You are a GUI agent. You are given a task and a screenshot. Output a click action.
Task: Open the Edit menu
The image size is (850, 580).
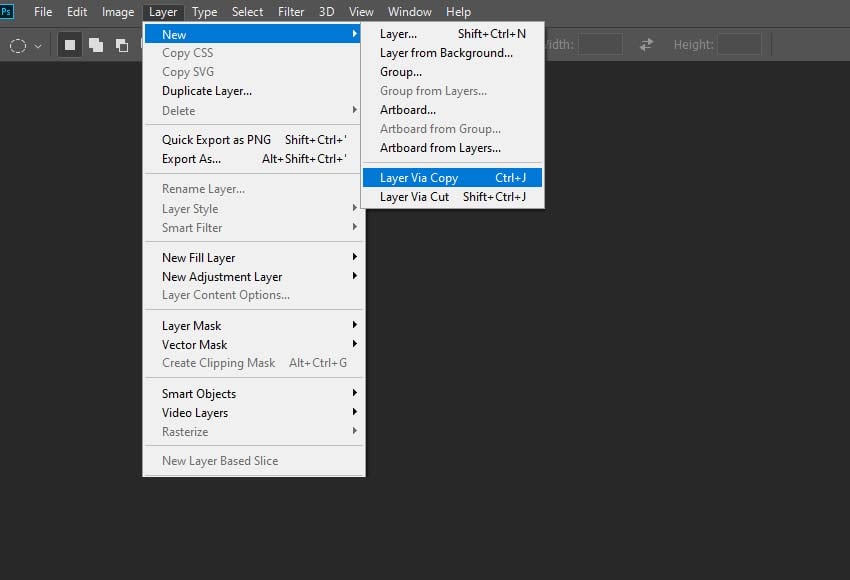pyautogui.click(x=77, y=11)
